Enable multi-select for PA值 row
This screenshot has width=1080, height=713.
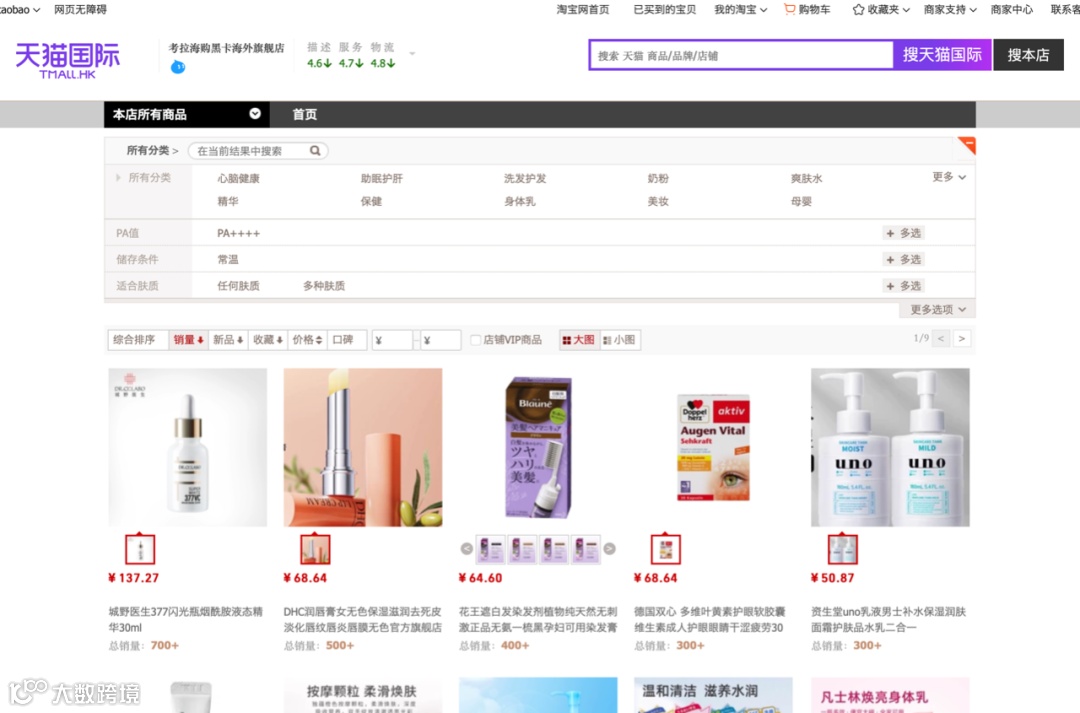[903, 234]
